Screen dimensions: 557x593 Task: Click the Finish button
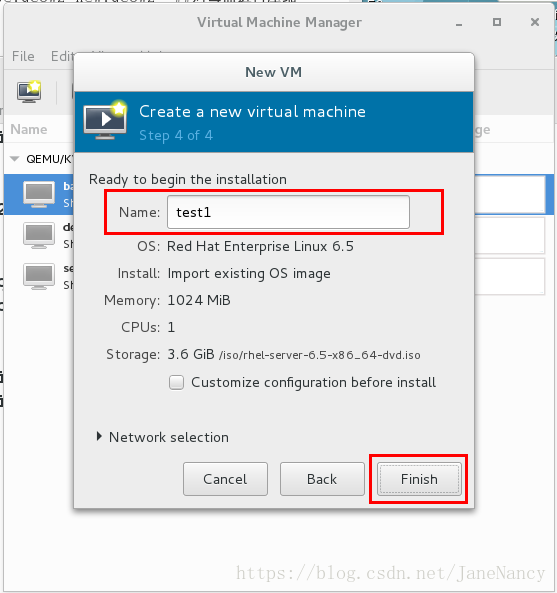click(419, 479)
